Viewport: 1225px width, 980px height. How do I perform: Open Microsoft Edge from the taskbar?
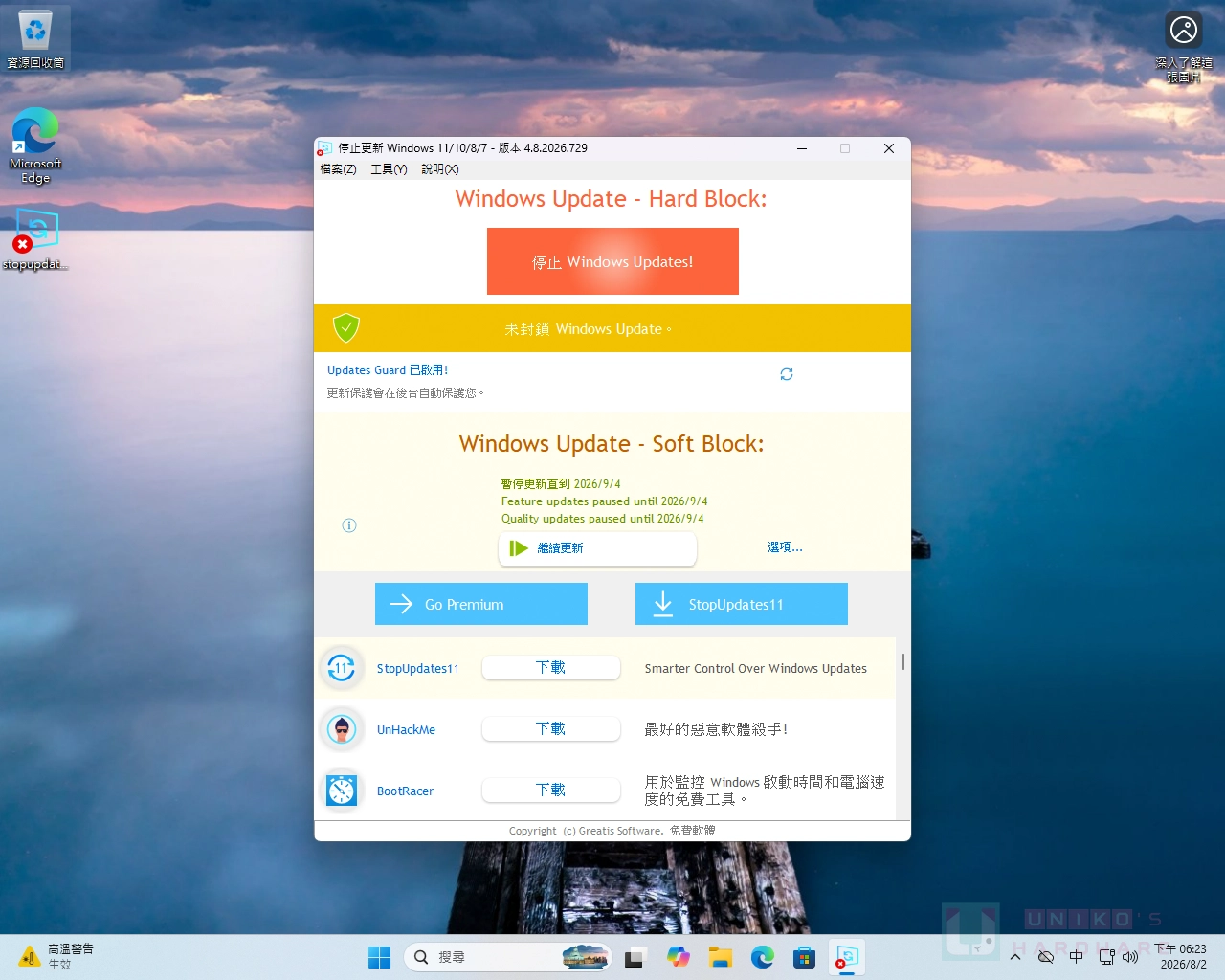(763, 957)
